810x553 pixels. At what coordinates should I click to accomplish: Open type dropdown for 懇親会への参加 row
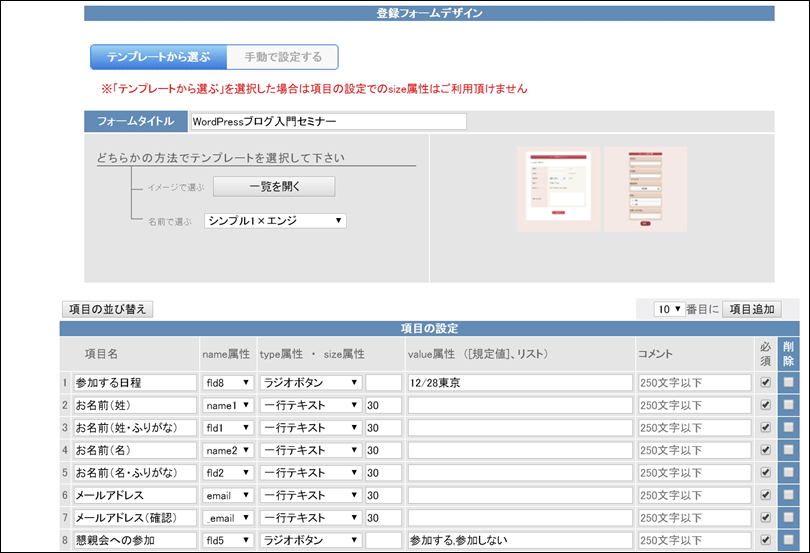coord(310,540)
